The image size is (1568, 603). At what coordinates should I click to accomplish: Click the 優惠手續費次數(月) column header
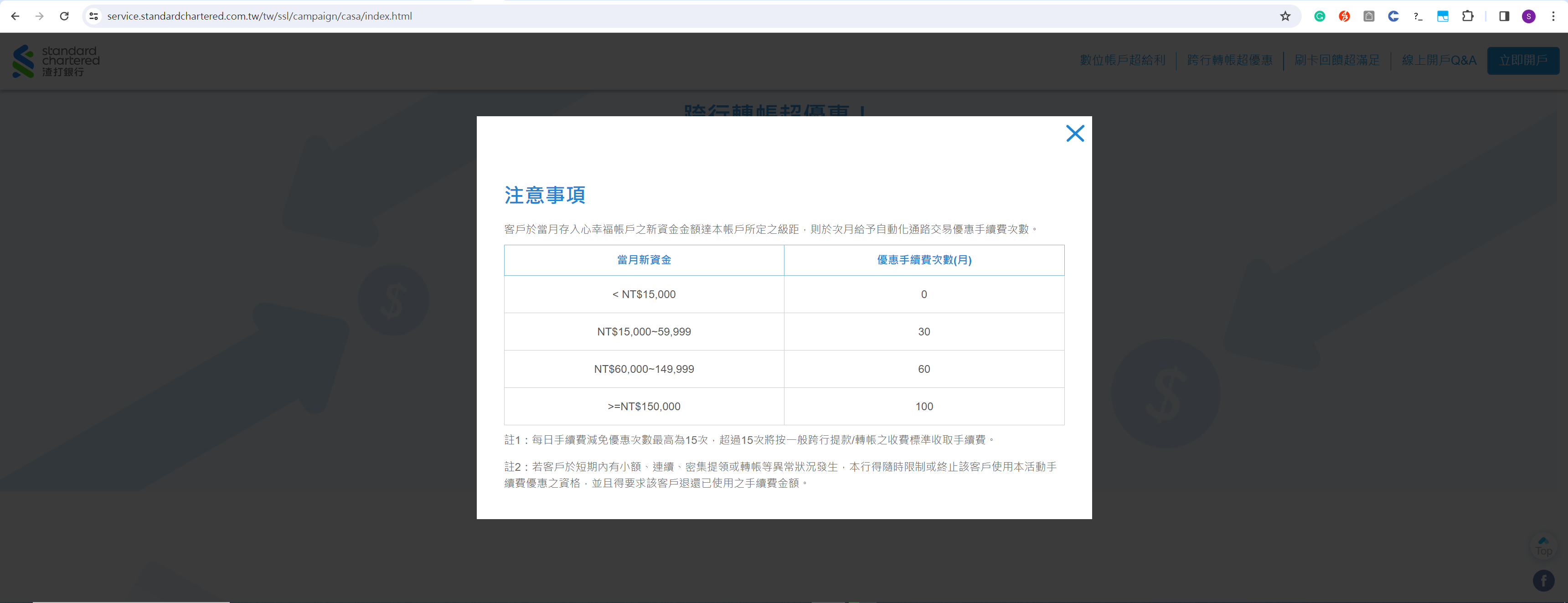tap(924, 260)
